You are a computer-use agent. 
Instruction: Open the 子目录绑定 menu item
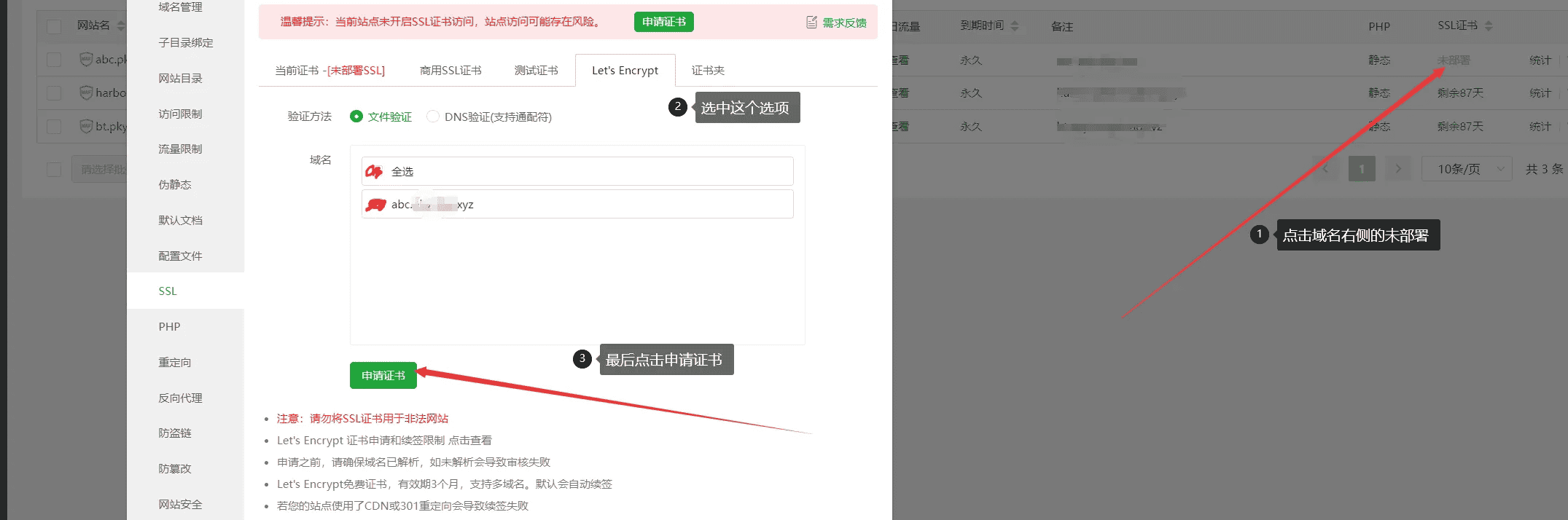click(x=186, y=42)
